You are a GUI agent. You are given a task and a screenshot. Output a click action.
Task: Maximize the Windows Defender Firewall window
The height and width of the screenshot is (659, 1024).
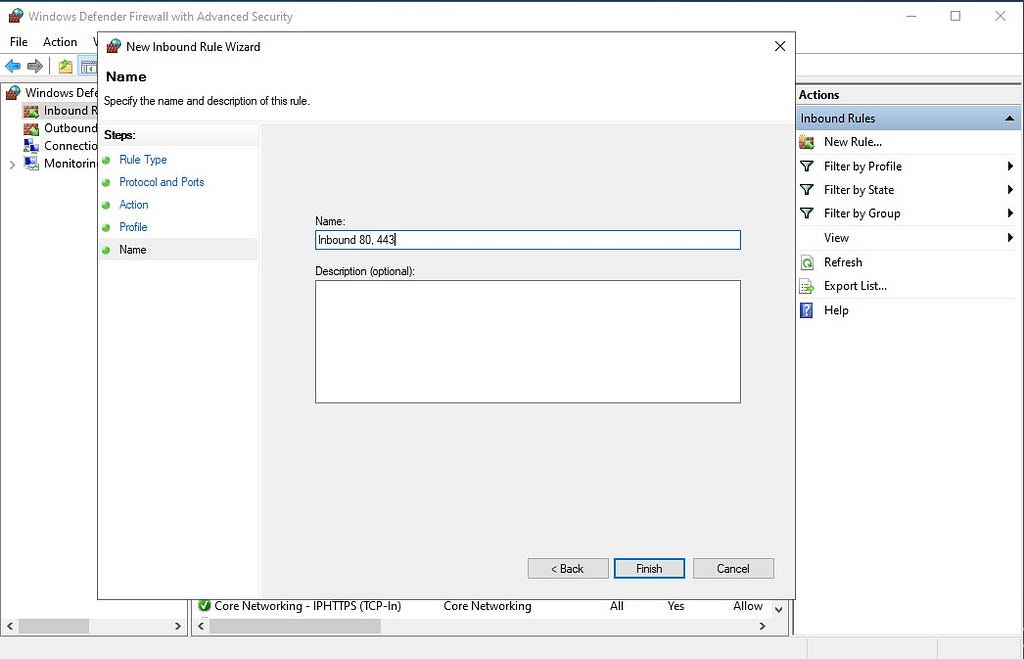955,16
